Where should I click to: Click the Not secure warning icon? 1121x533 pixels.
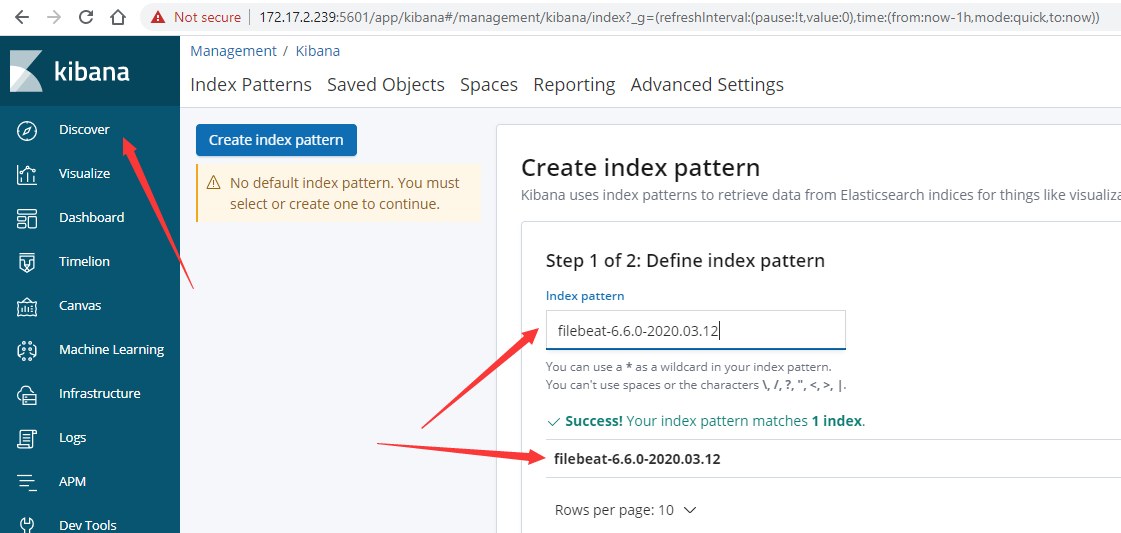[x=159, y=17]
